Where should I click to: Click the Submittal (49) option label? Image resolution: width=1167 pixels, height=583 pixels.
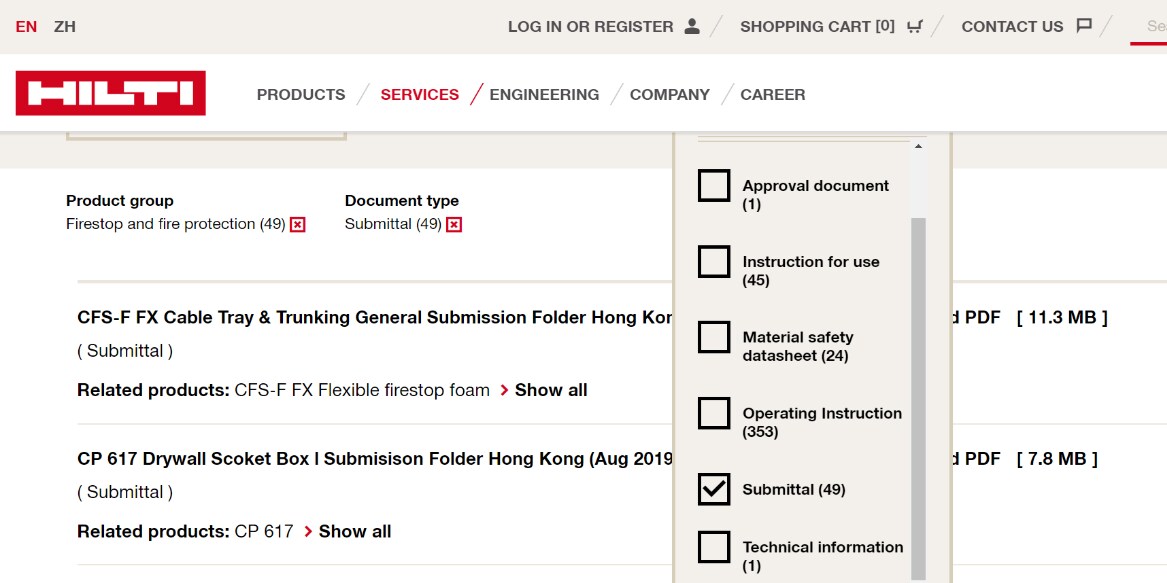(794, 490)
